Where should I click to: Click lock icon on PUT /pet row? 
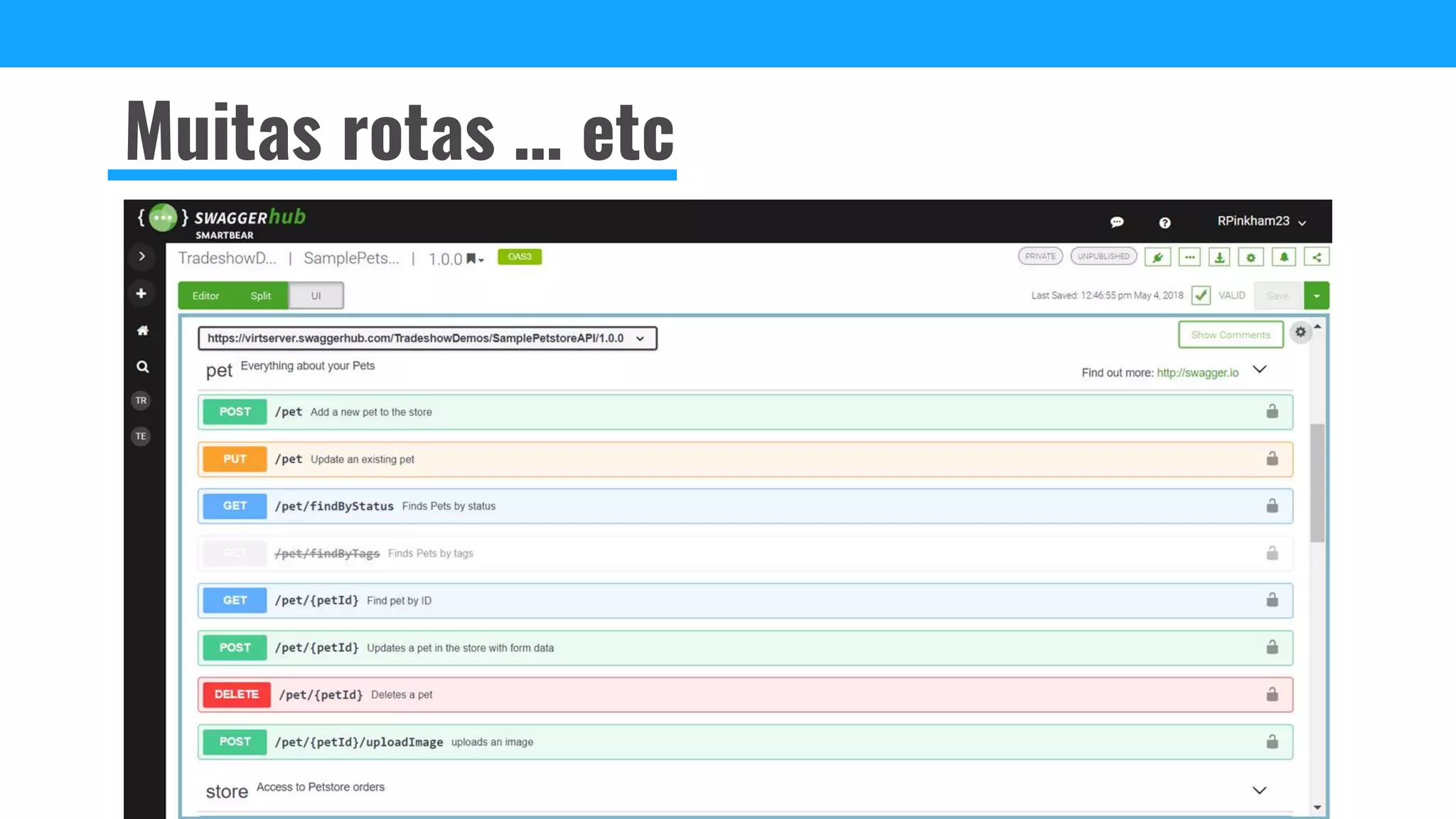(1272, 458)
